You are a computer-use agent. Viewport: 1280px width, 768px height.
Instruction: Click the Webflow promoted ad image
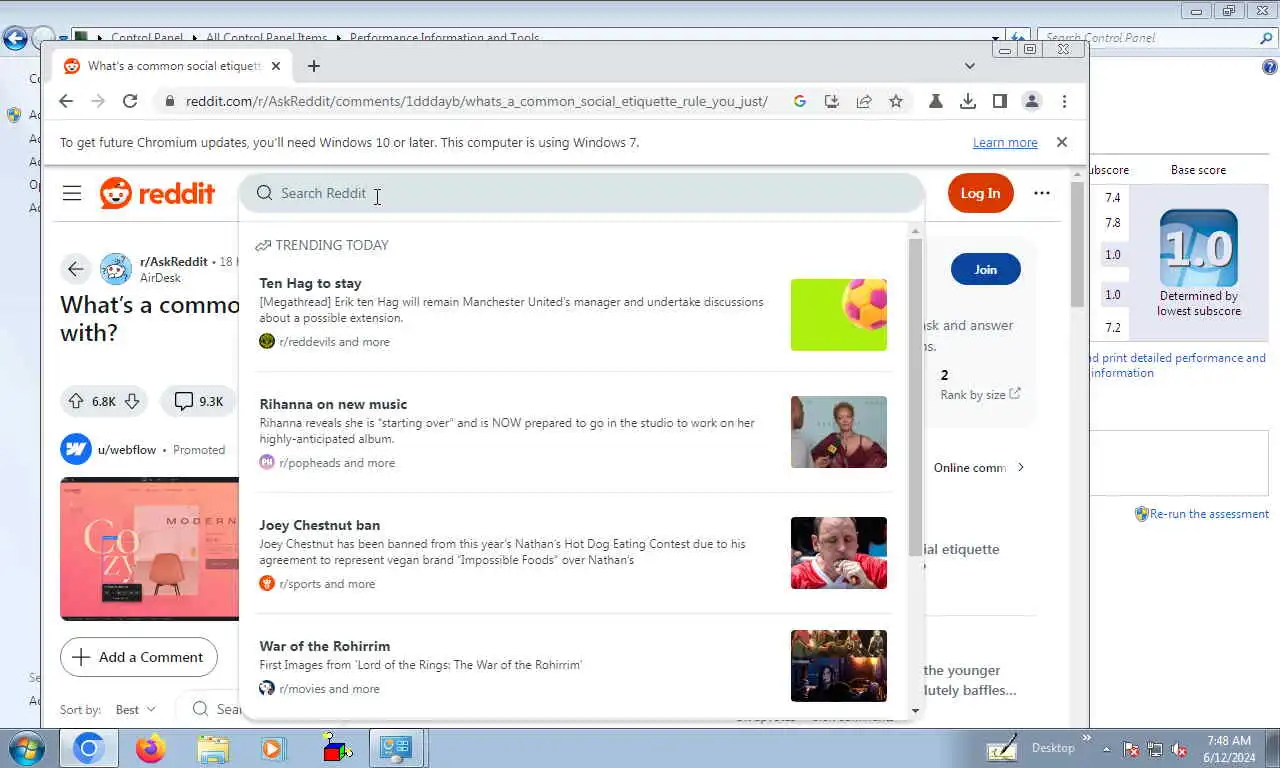tap(149, 549)
